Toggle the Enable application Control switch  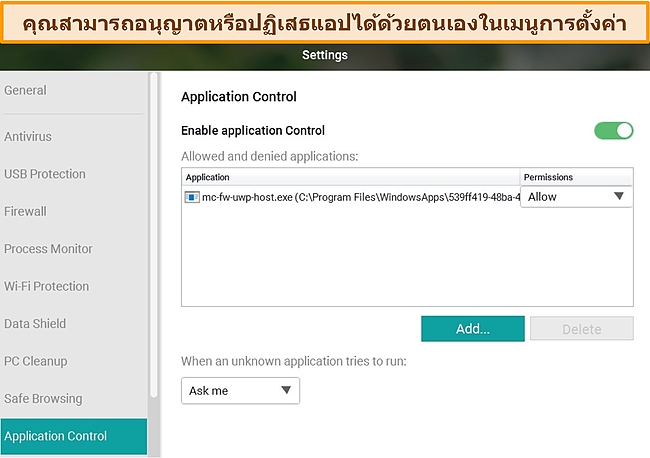pyautogui.click(x=613, y=131)
